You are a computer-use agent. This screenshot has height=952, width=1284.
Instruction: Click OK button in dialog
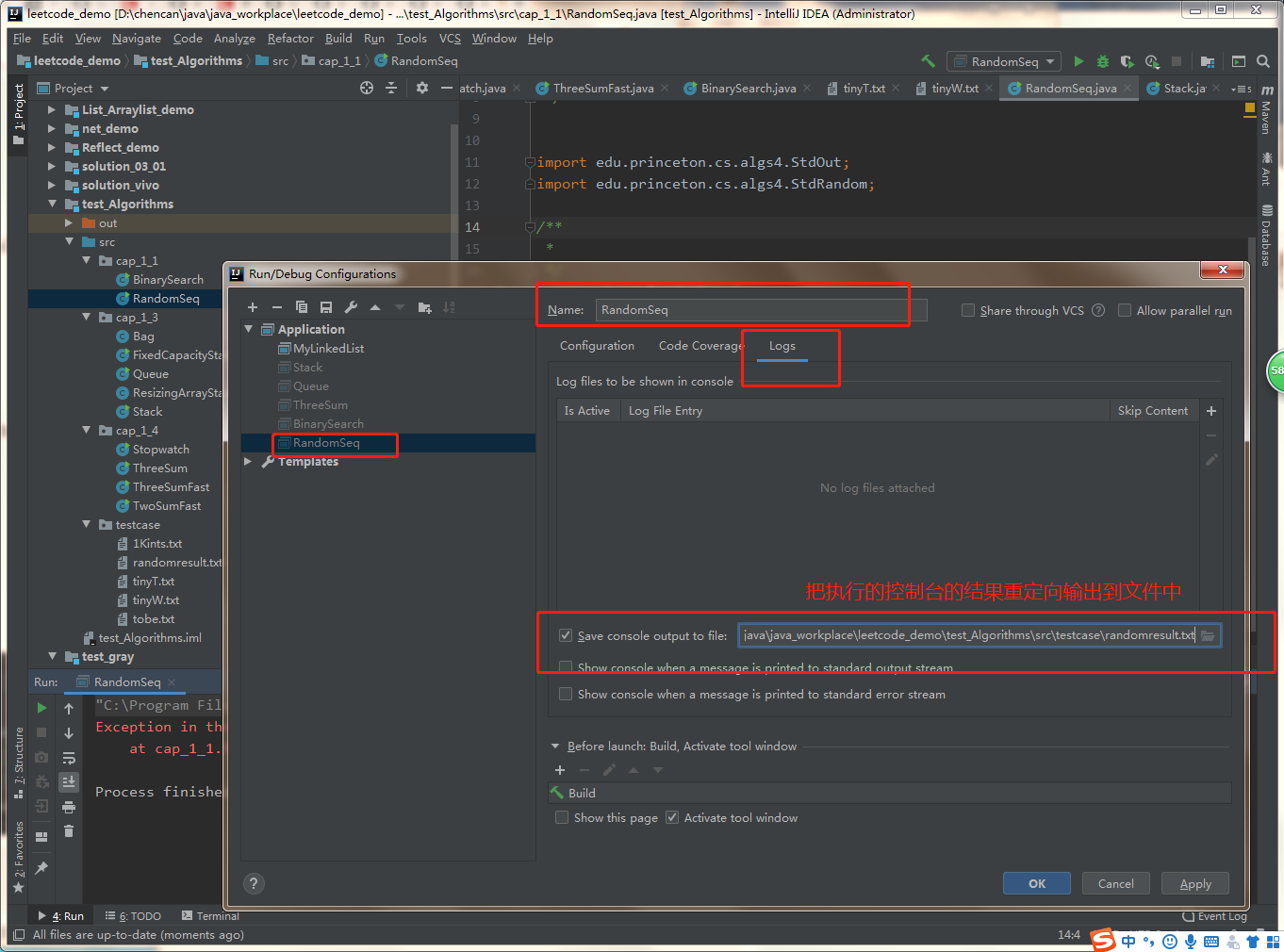pyautogui.click(x=1037, y=883)
